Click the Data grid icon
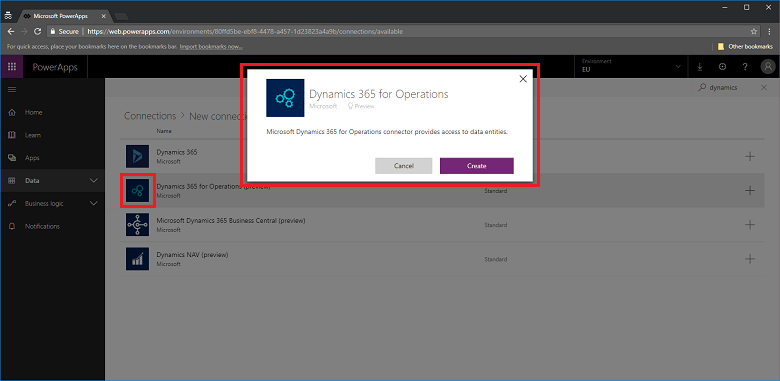780x381 pixels. (x=12, y=181)
